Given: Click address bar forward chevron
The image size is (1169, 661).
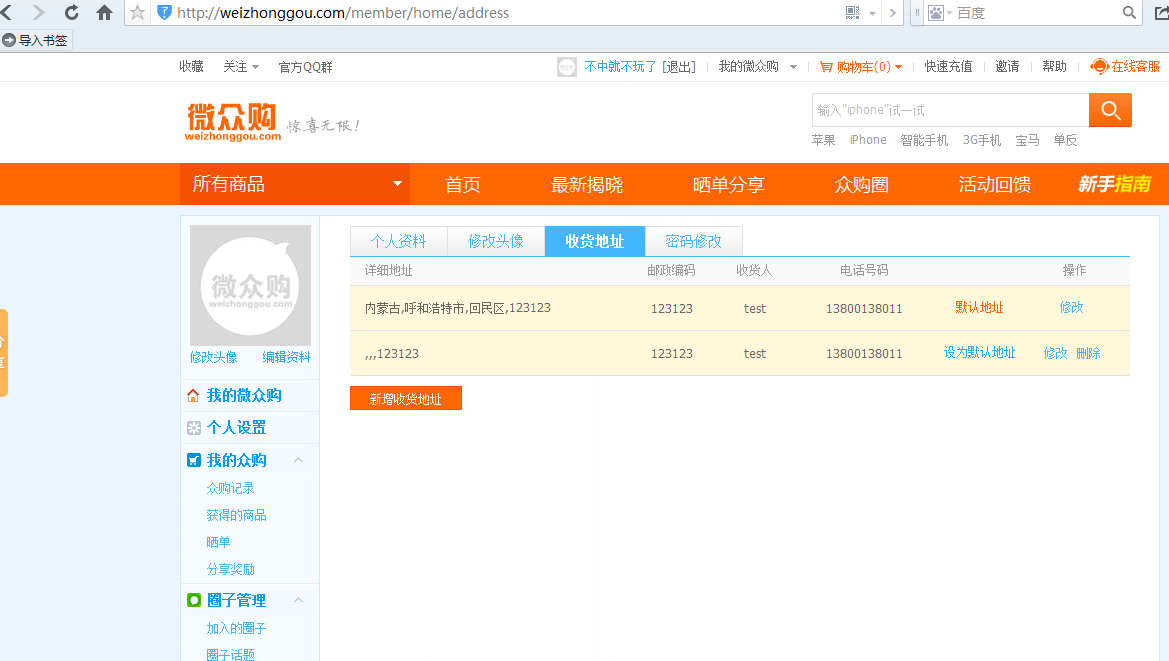Looking at the screenshot, I should click(x=892, y=13).
